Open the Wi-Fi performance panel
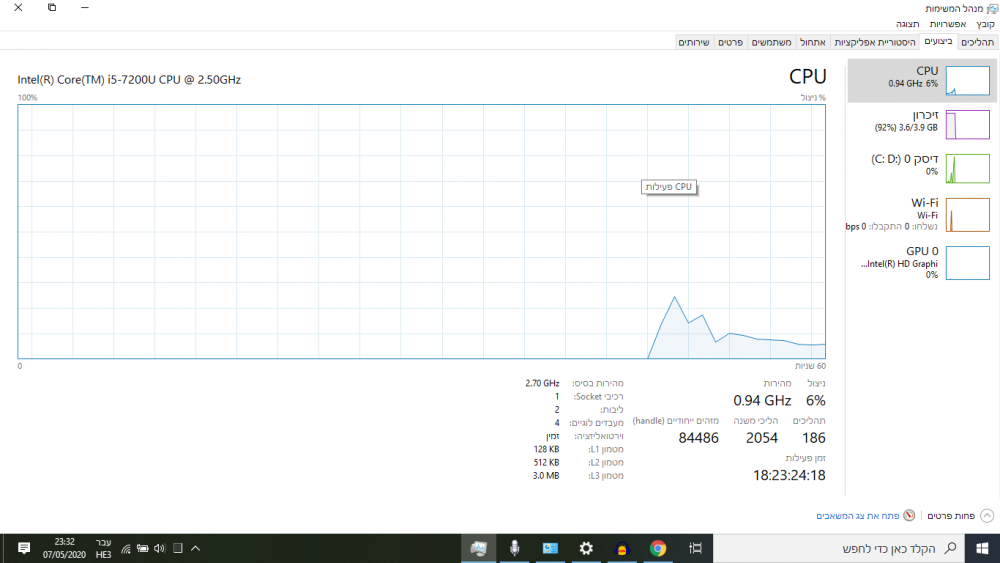This screenshot has height=563, width=1000. 922,214
